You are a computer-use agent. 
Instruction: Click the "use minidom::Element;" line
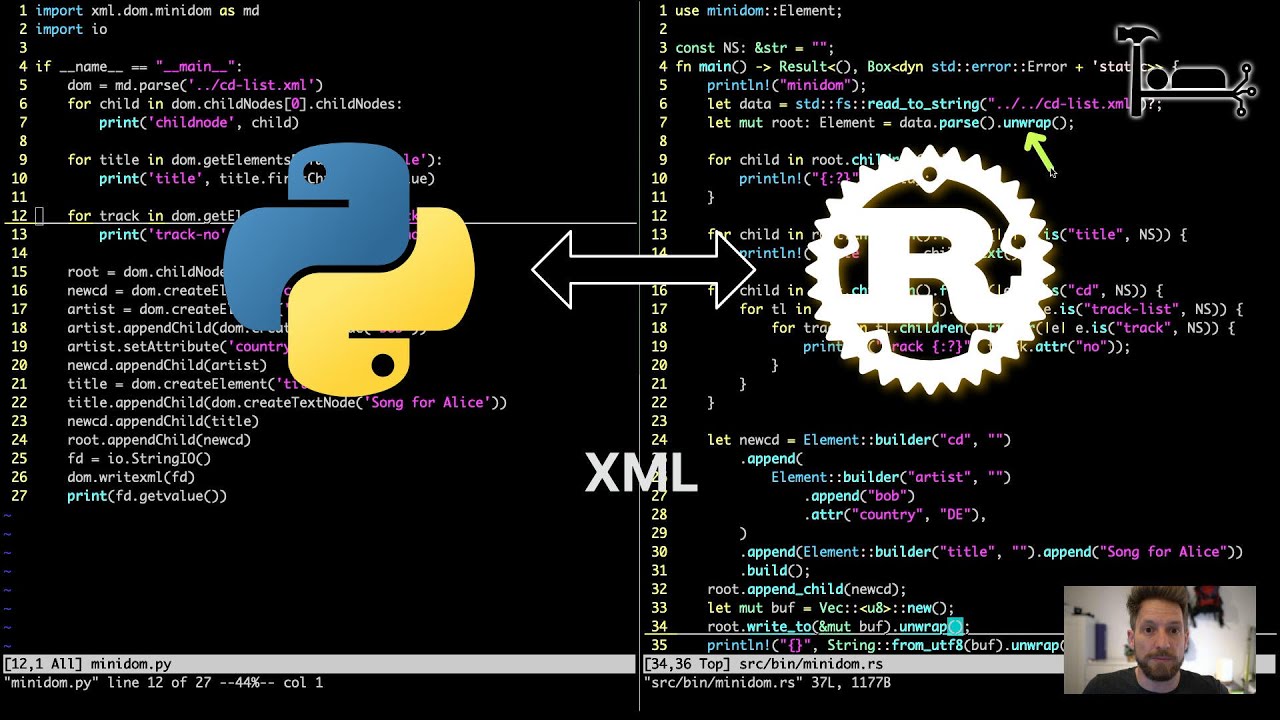tap(759, 10)
